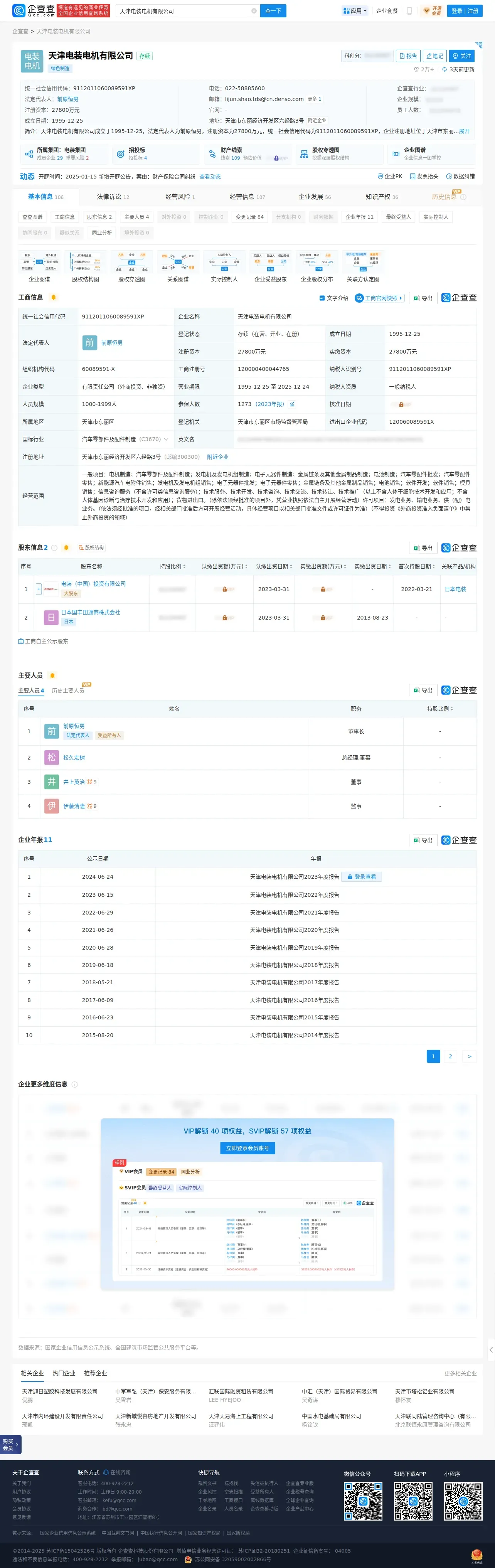The height and width of the screenshot is (1568, 495).
Task: Click the info icon beside 企业更多维度信息
Action: [x=75, y=1085]
